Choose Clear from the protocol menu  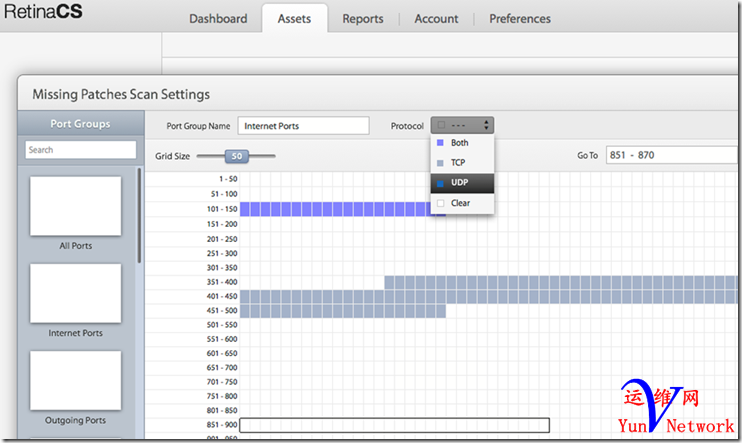tap(462, 203)
